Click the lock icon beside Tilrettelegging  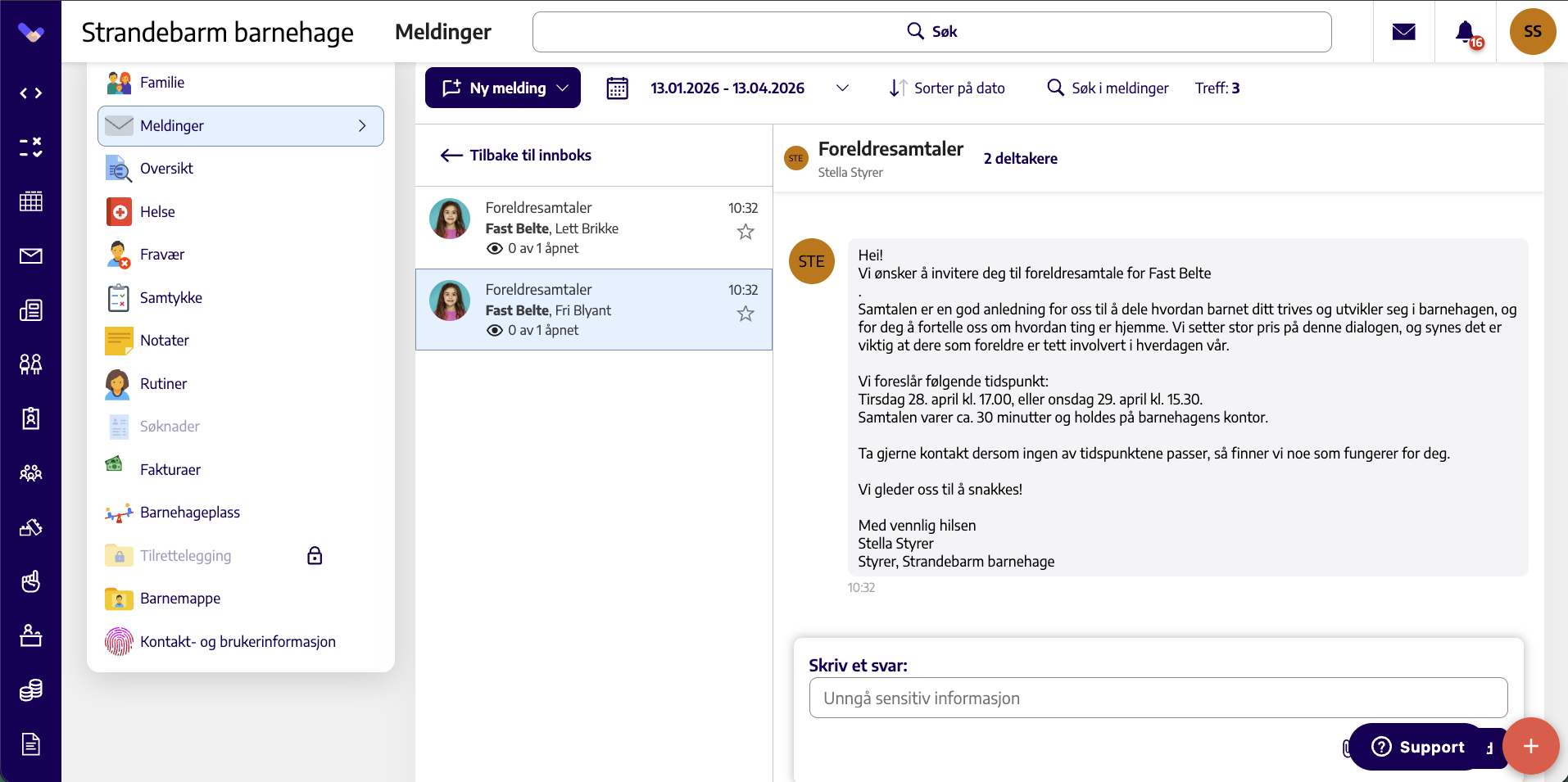tap(315, 556)
